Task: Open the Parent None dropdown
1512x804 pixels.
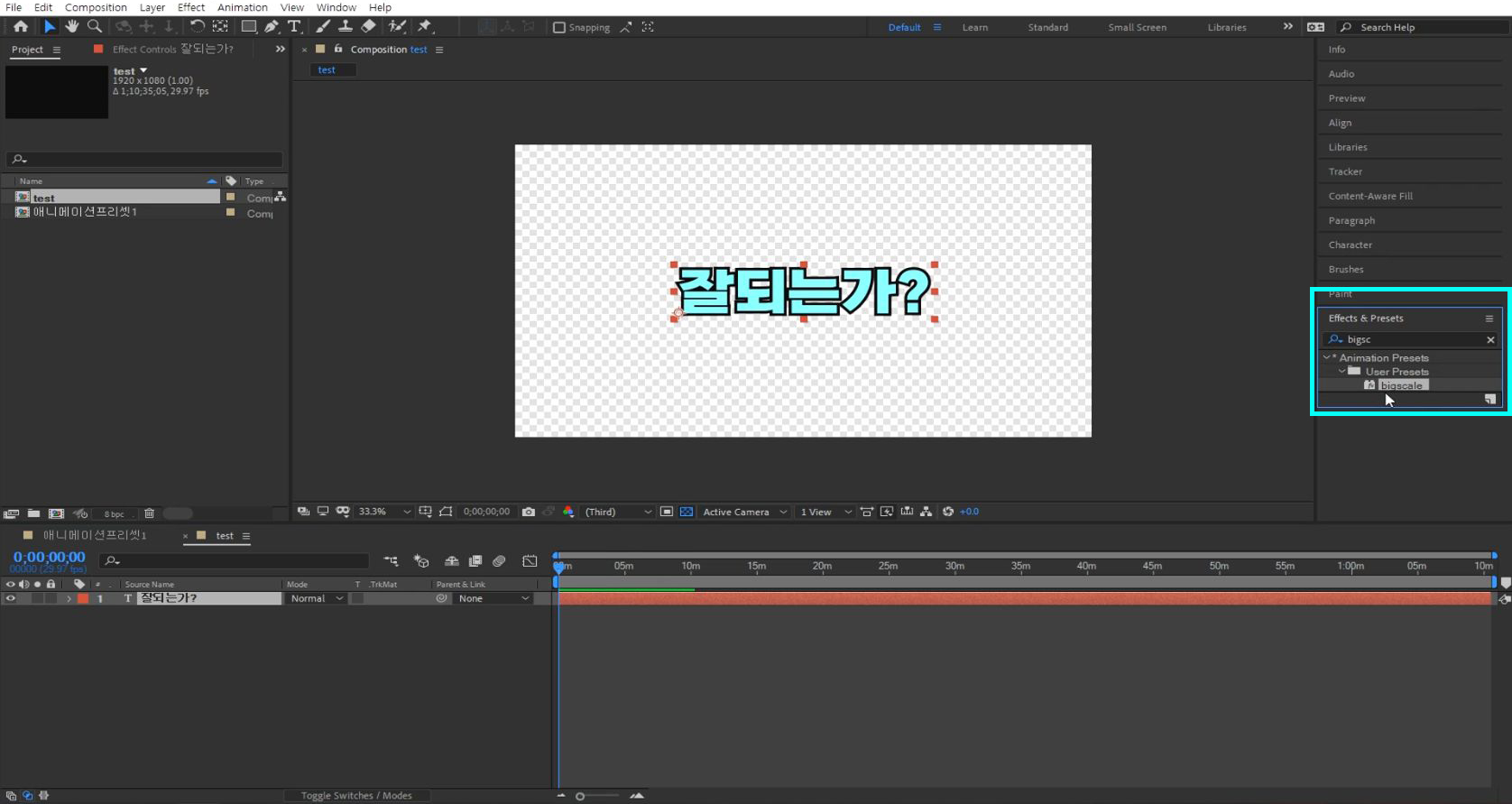Action: [493, 598]
